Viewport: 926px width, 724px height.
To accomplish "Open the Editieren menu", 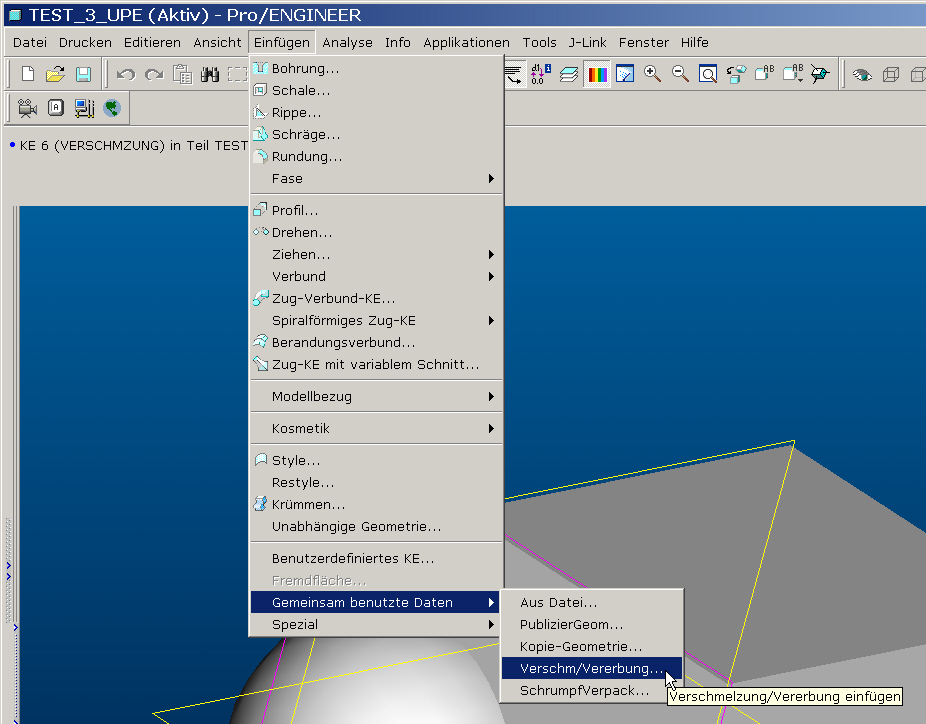I will pos(152,43).
